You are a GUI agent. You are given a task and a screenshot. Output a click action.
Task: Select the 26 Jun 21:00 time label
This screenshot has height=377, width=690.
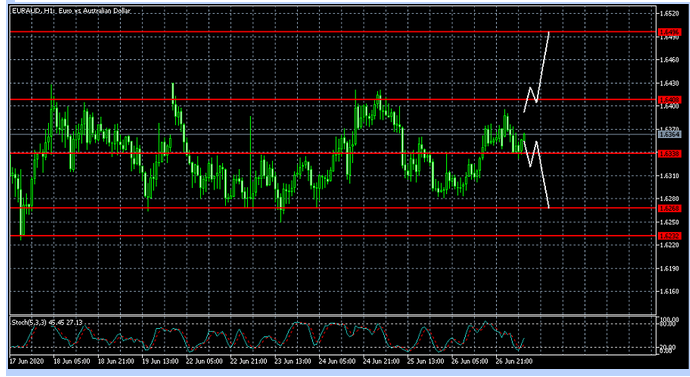coord(514,361)
